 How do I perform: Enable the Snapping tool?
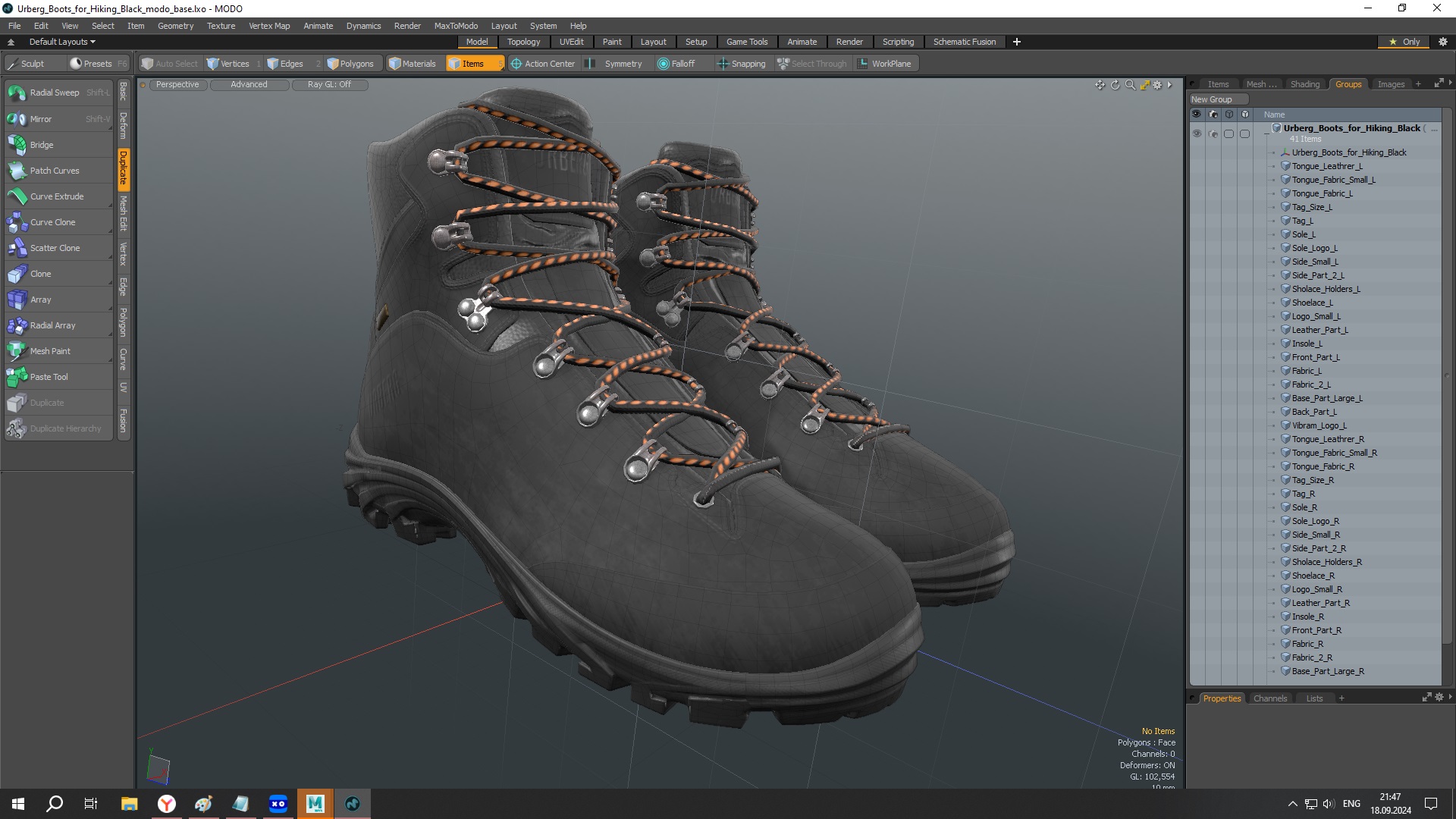coord(742,64)
